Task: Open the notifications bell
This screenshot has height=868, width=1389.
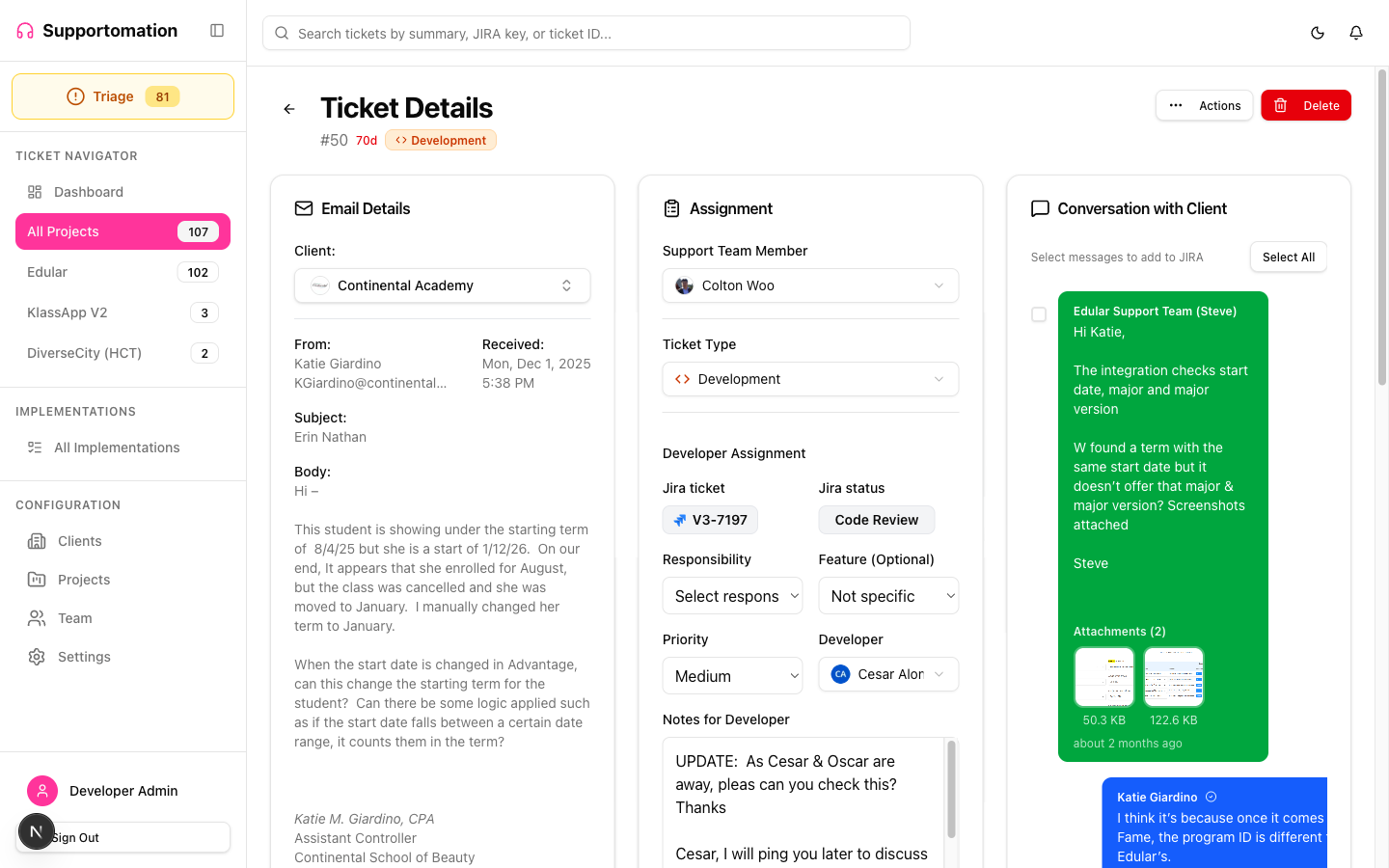Action: [x=1356, y=32]
